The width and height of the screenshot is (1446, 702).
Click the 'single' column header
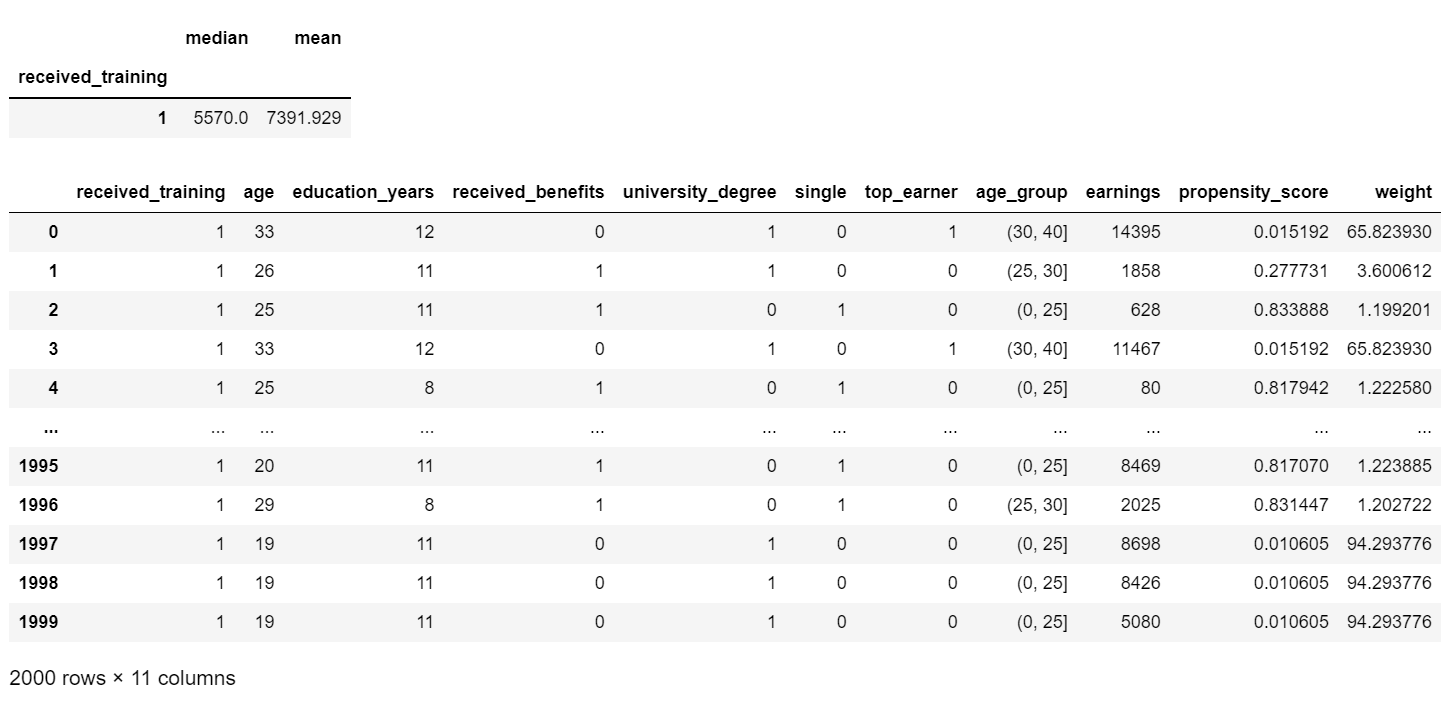point(820,192)
